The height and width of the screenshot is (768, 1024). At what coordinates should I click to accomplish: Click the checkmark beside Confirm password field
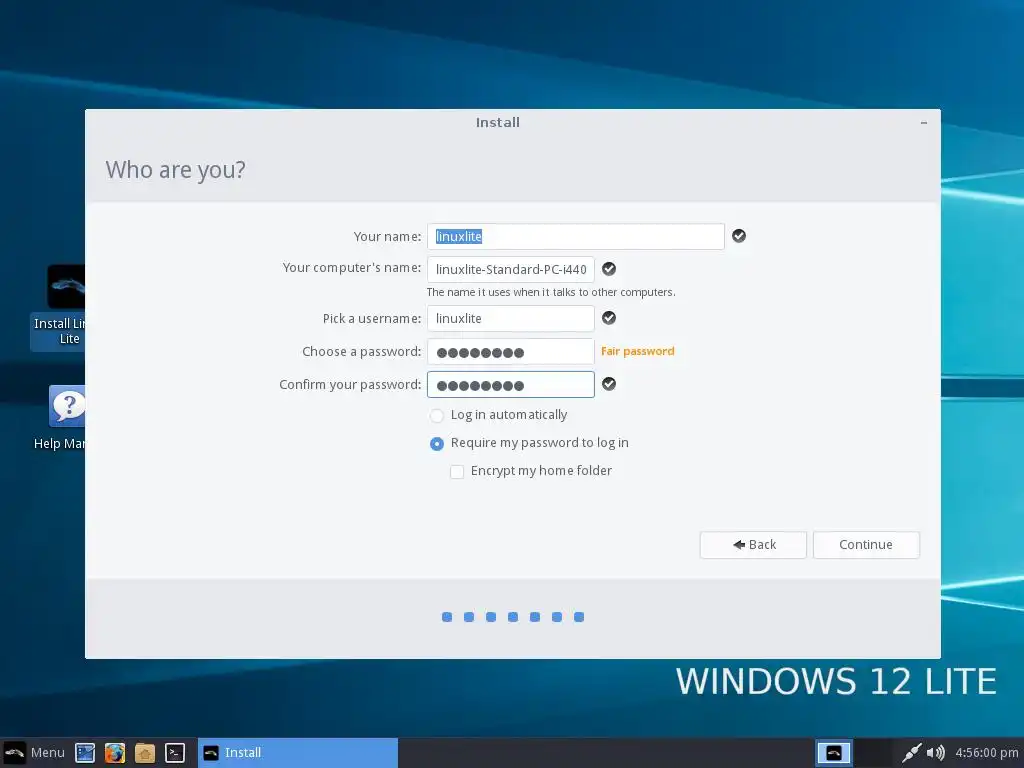pos(609,383)
